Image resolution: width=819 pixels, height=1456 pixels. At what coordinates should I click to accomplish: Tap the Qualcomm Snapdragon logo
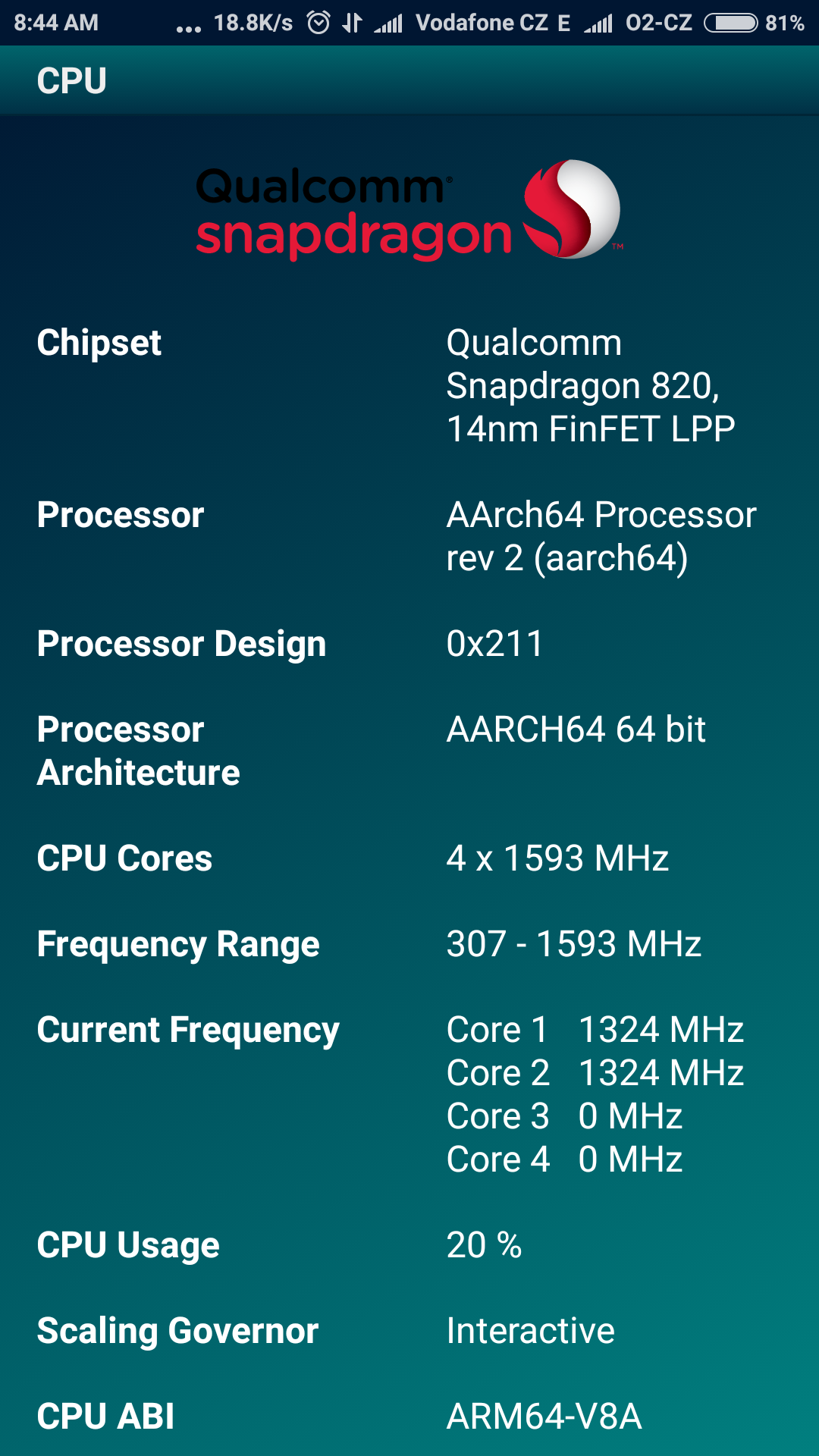click(x=409, y=210)
